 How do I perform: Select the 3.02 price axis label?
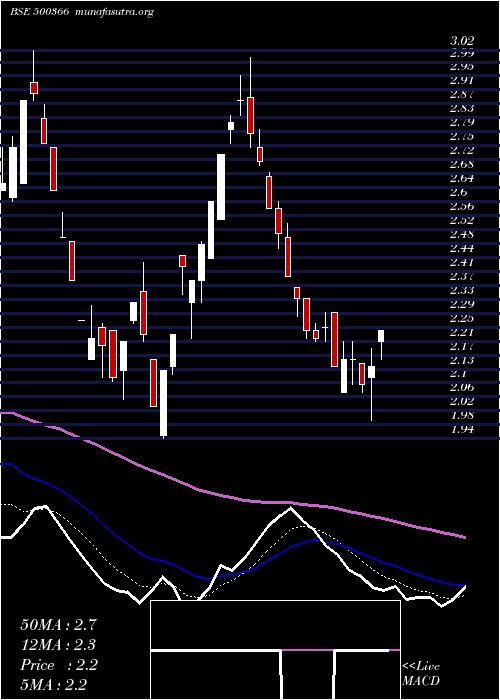tap(462, 42)
